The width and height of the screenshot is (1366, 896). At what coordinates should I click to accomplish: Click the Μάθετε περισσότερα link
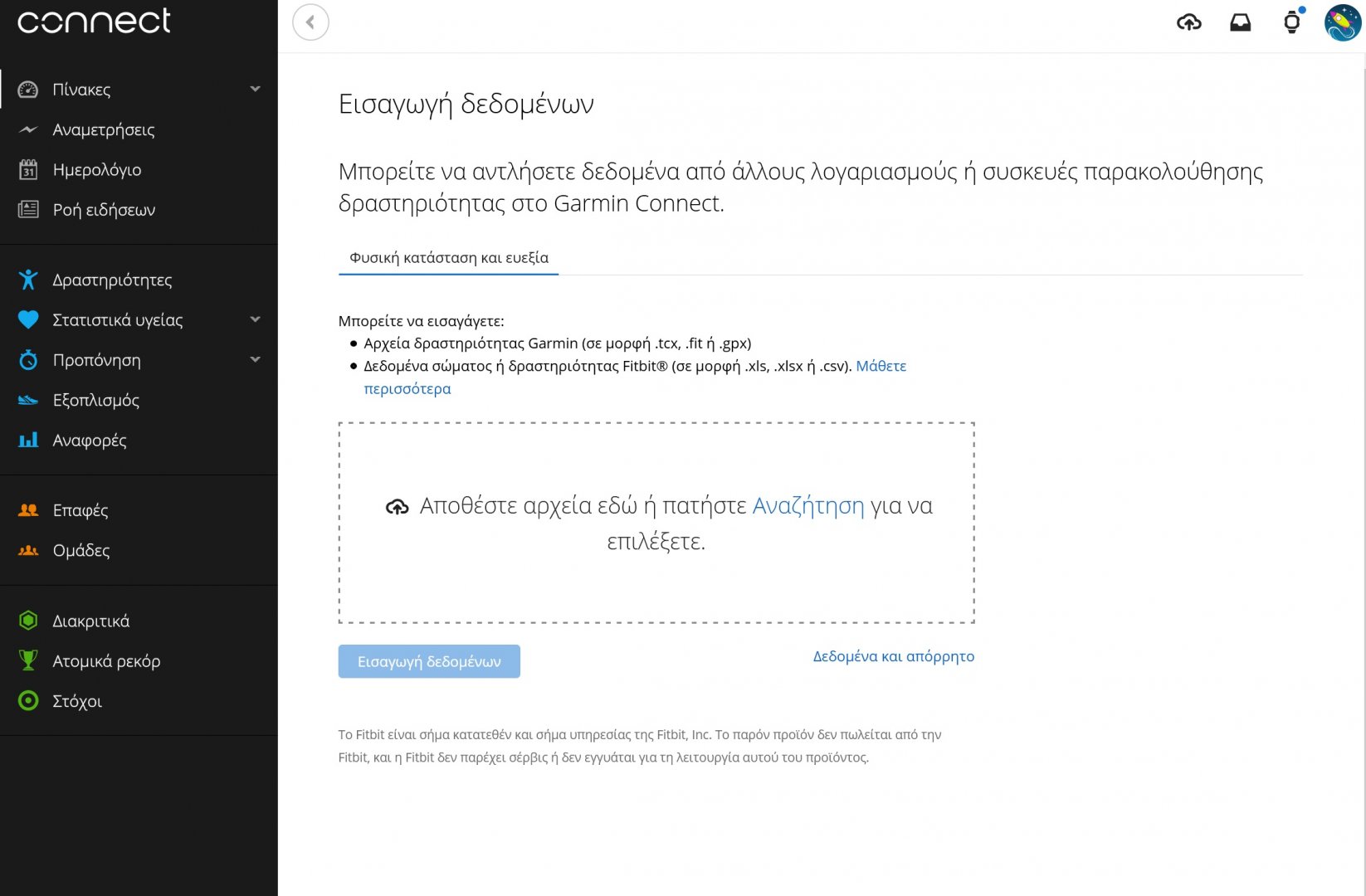coord(881,366)
